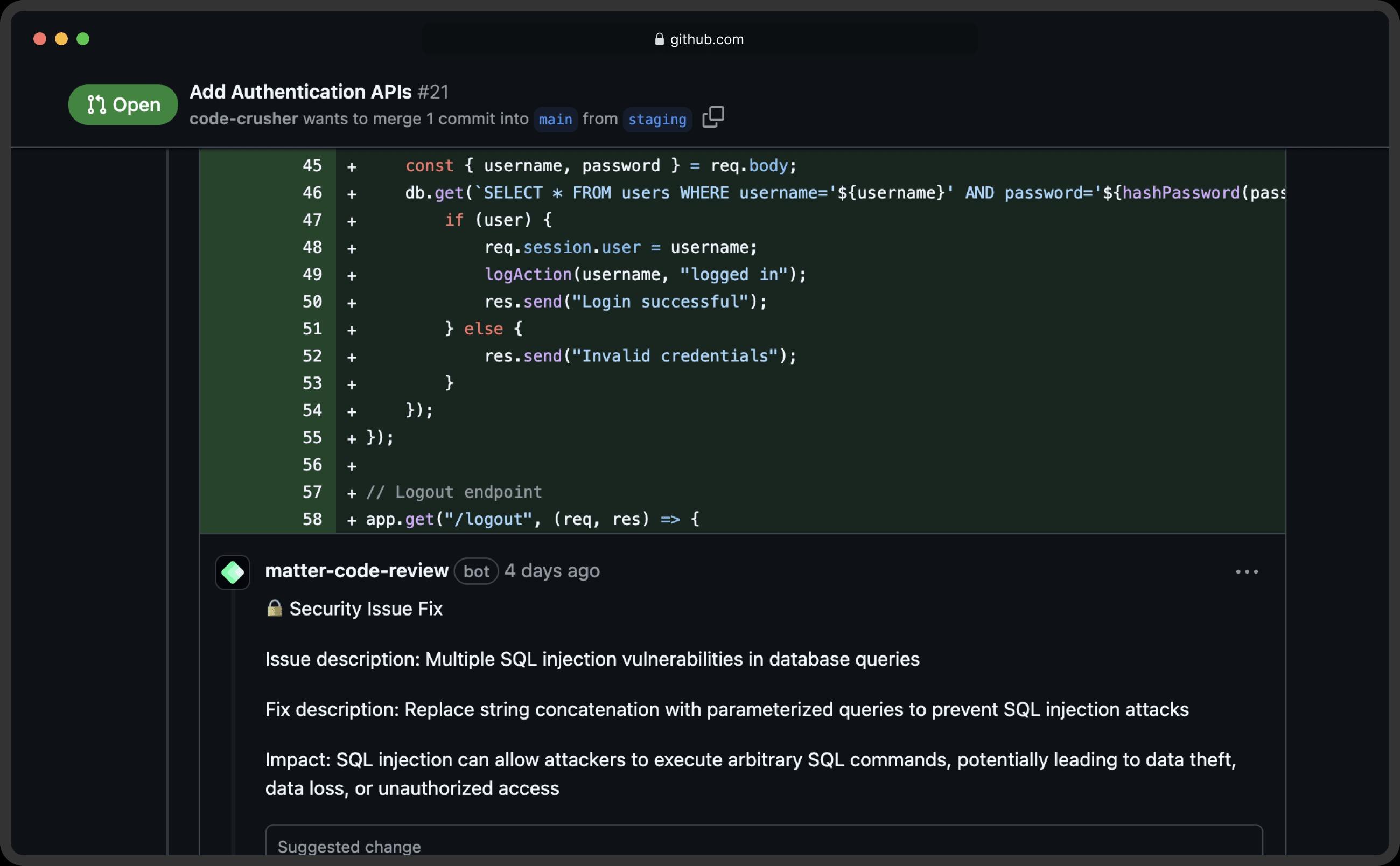Click the '4 days ago' timestamp
The height and width of the screenshot is (866, 1400).
pyautogui.click(x=552, y=570)
